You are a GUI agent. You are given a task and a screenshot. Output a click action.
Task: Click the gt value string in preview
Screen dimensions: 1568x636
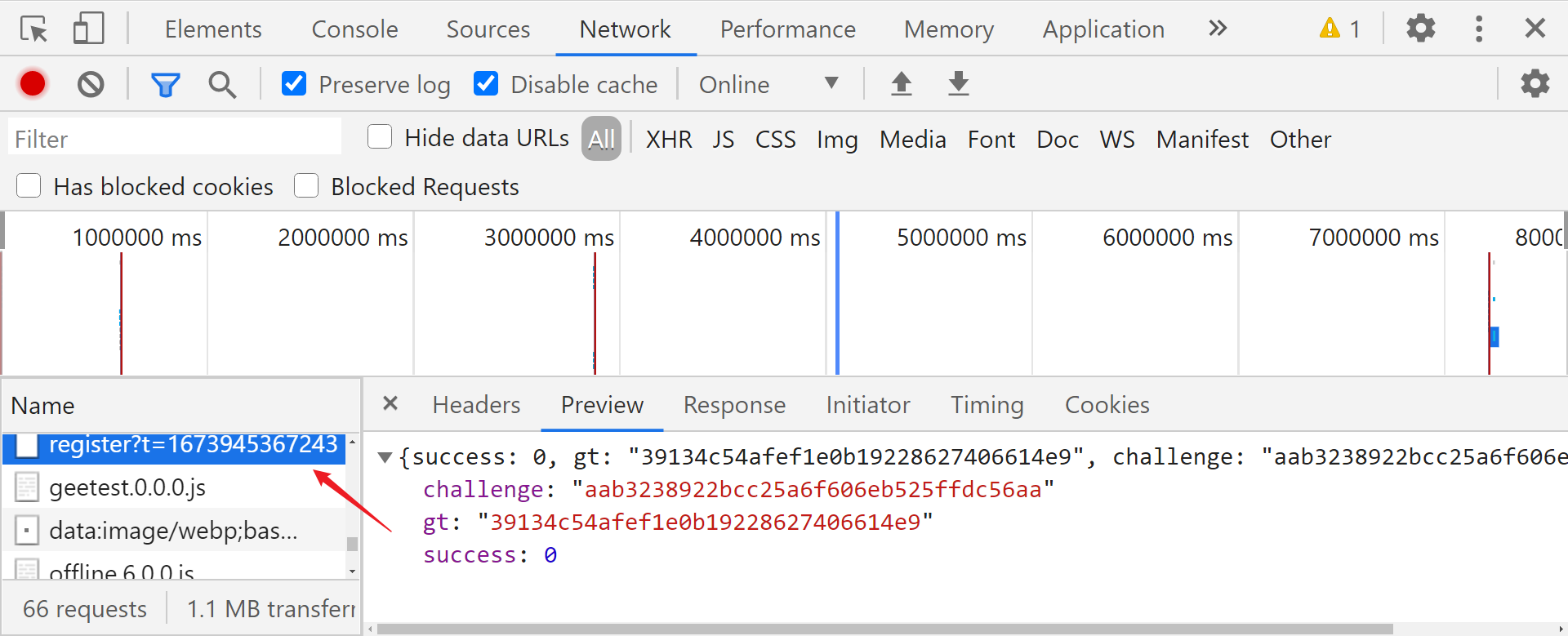(705, 523)
